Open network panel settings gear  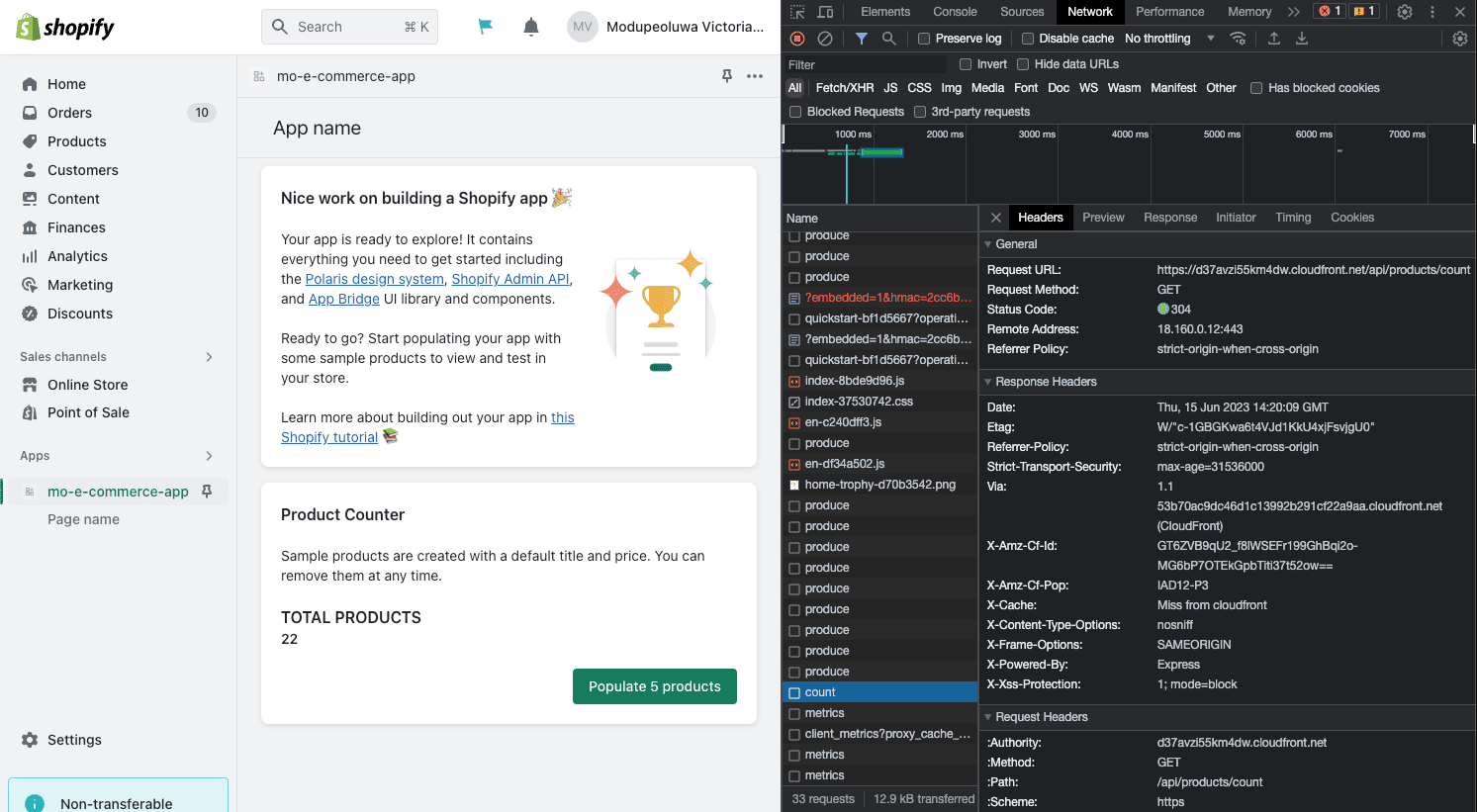point(1460,39)
